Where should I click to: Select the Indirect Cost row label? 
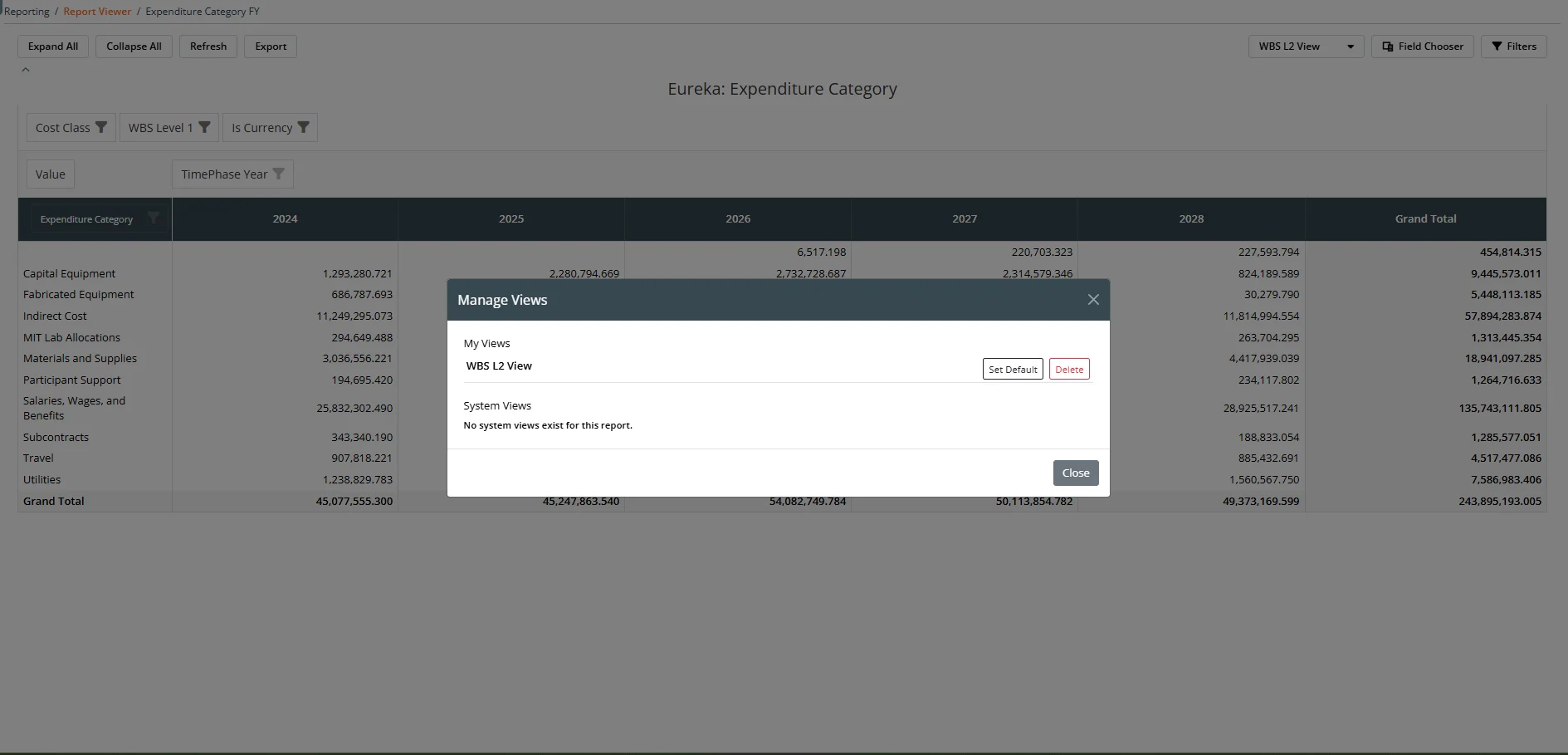(55, 316)
